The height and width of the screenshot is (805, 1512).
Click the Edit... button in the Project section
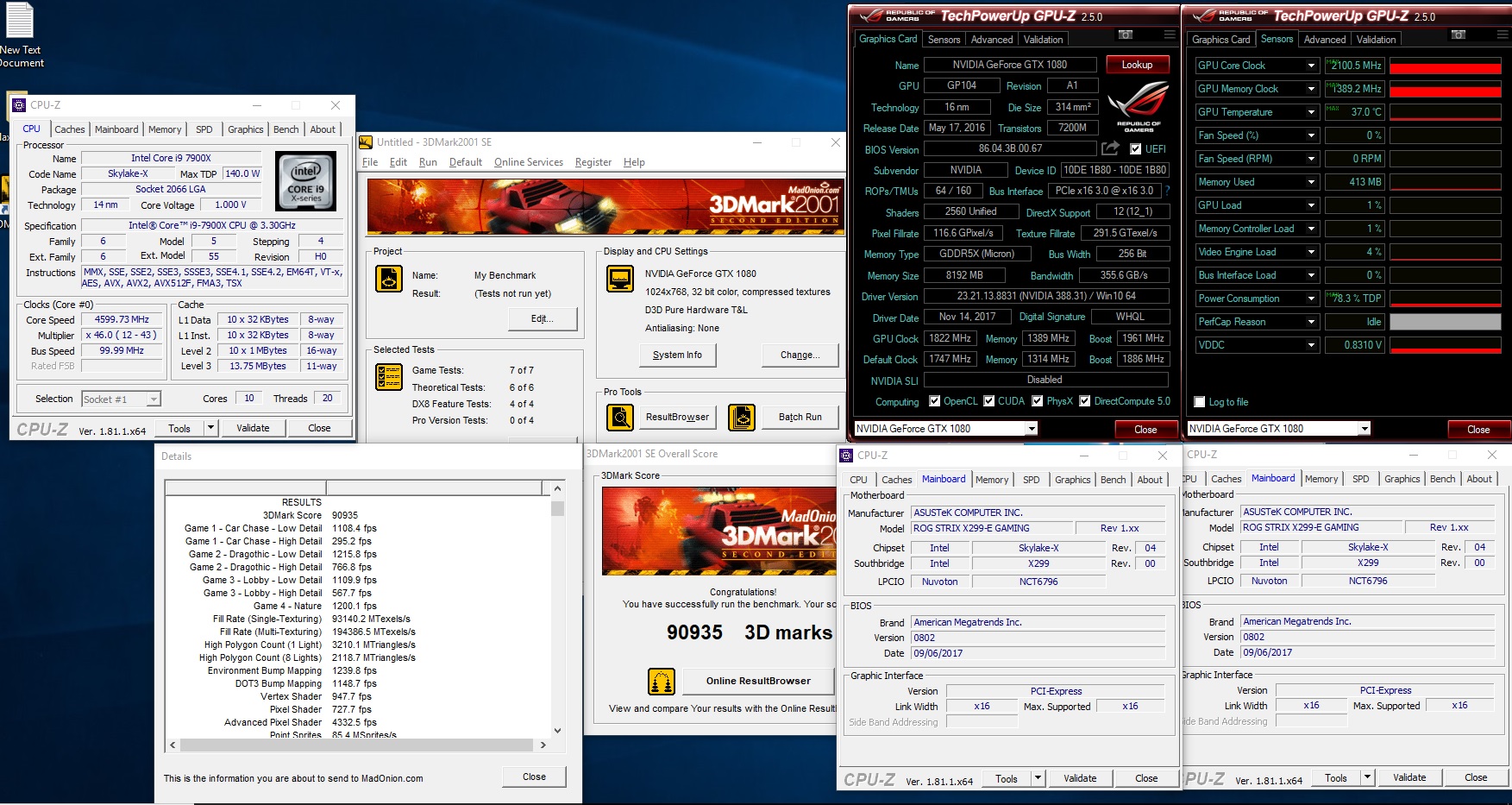(542, 318)
